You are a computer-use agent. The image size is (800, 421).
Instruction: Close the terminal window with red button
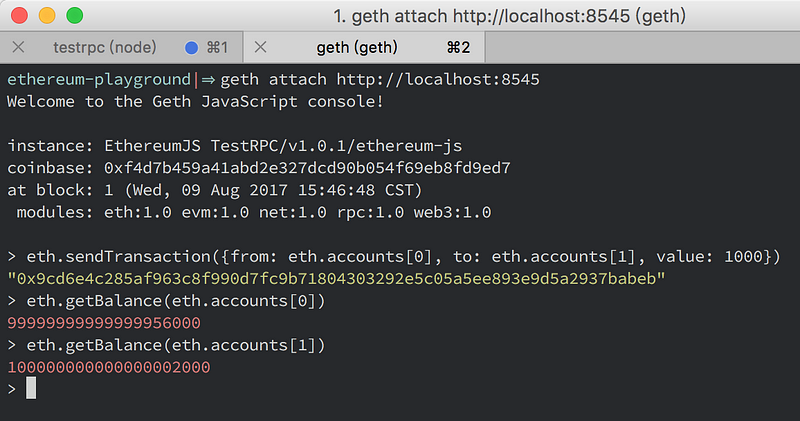click(18, 17)
